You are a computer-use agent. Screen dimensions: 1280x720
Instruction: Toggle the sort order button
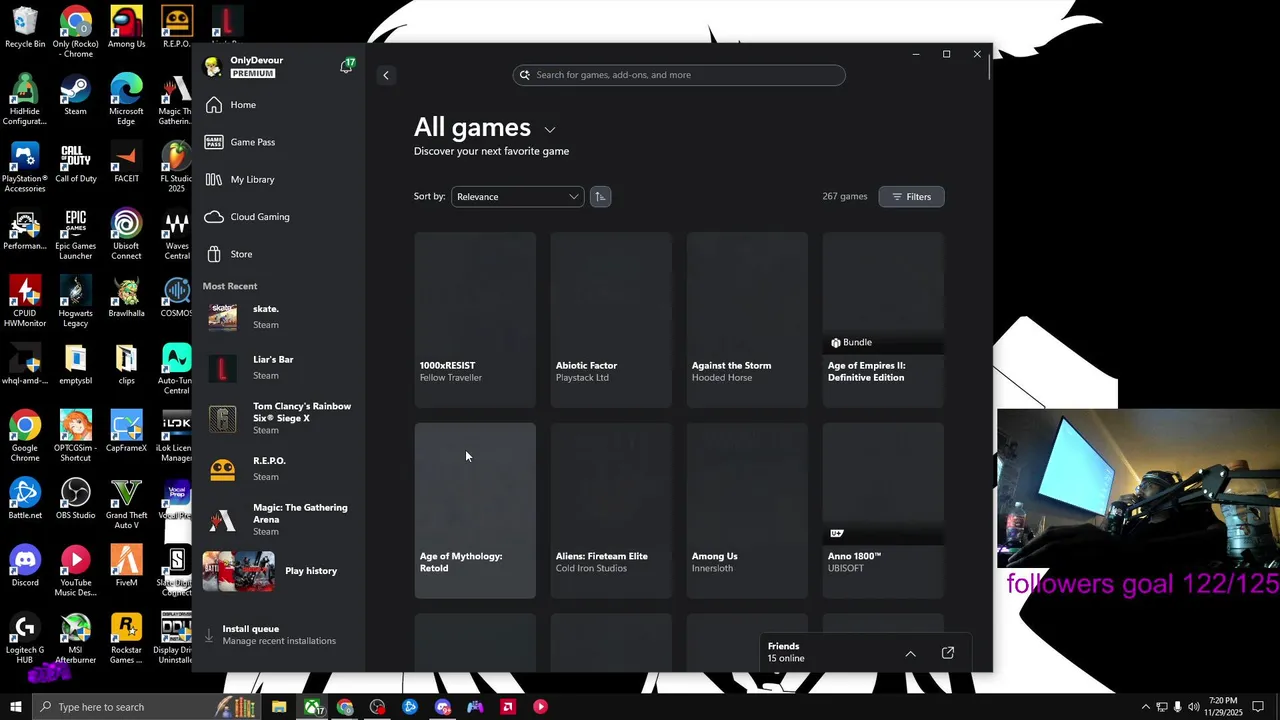[600, 197]
